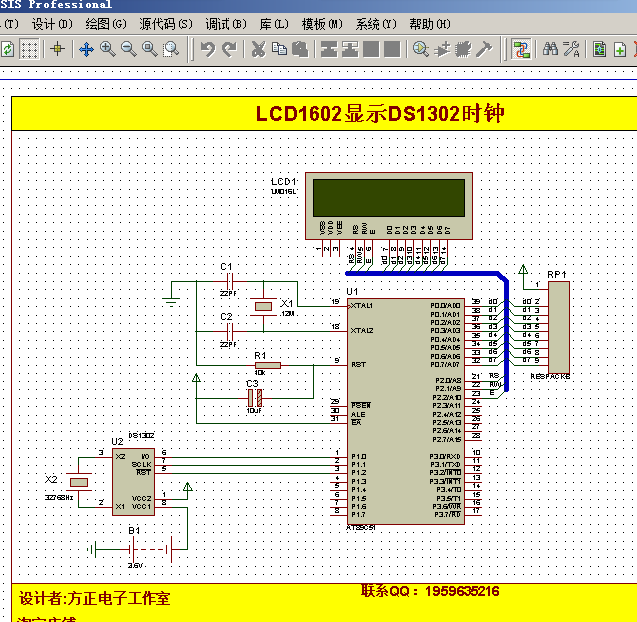Screen dimensions: 637x622
Task: Click the SCLK pin label on U2
Action: (141, 464)
